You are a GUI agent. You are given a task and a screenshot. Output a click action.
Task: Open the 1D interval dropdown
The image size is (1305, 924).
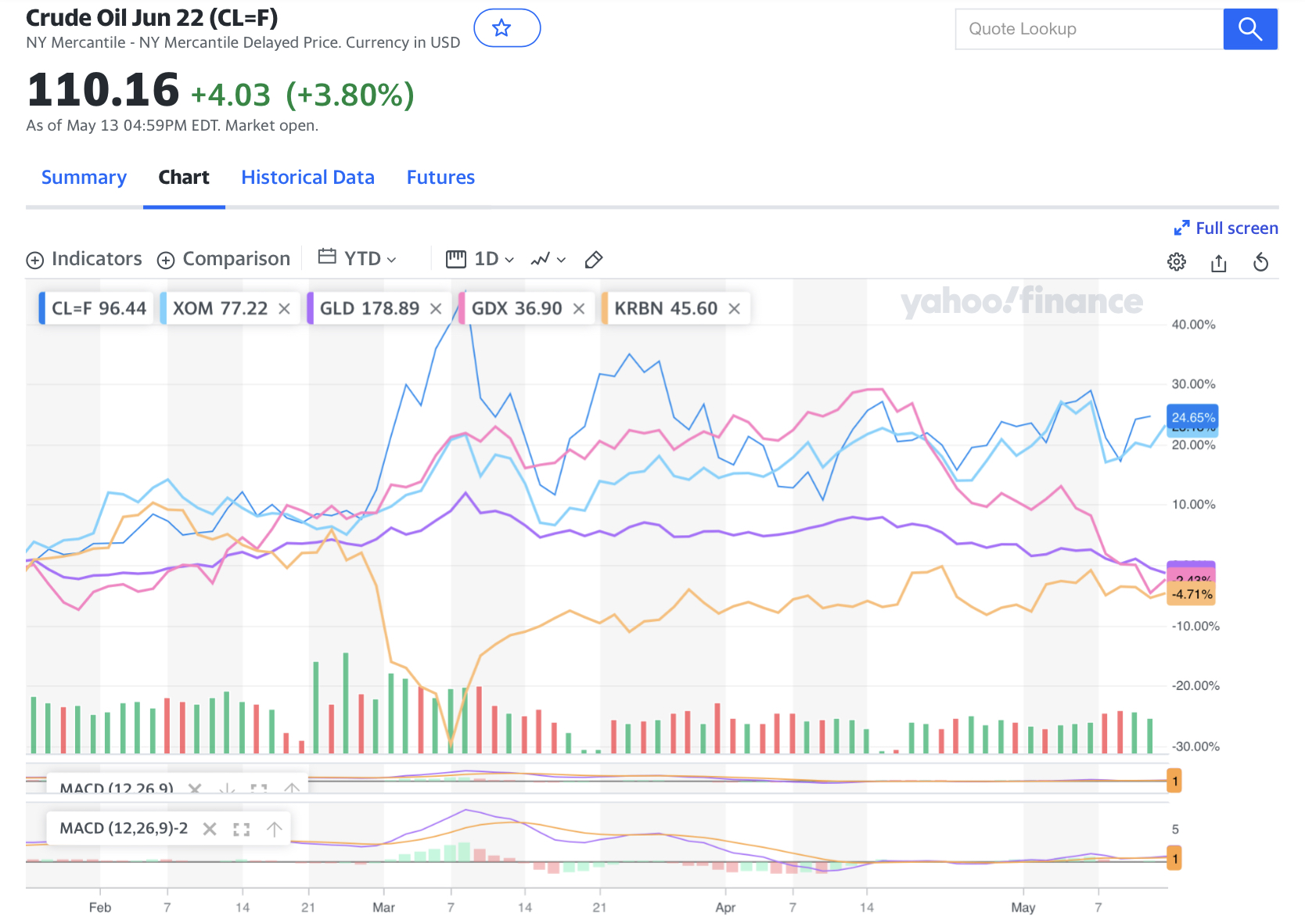point(480,259)
